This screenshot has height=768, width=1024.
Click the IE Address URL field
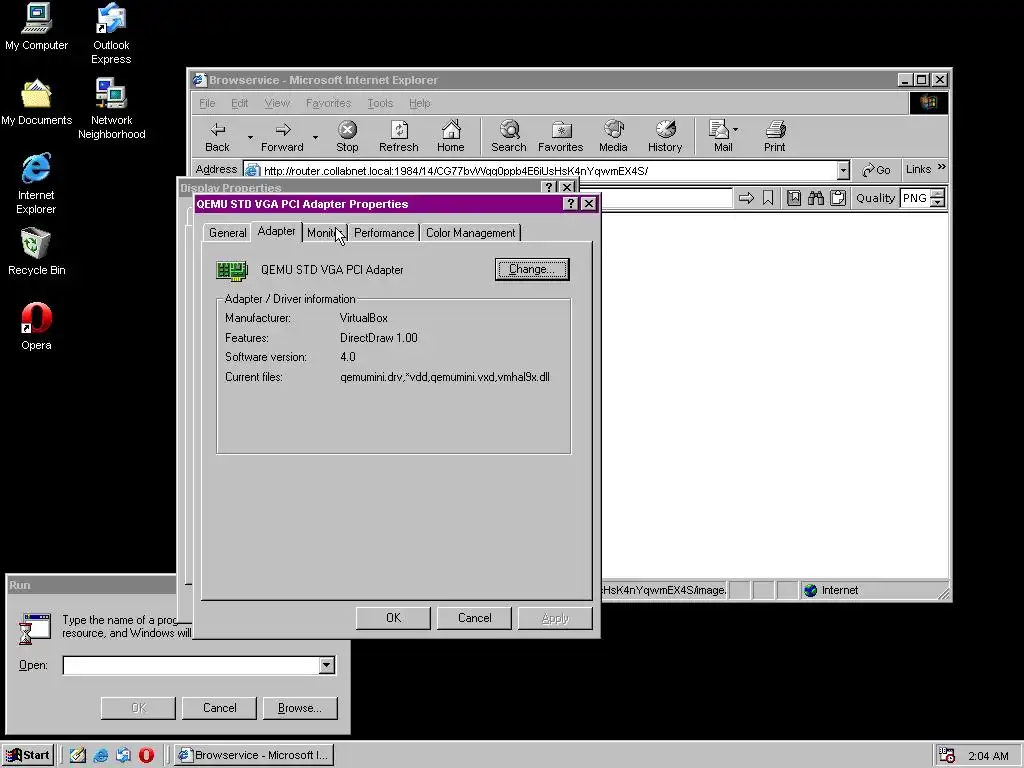point(541,170)
